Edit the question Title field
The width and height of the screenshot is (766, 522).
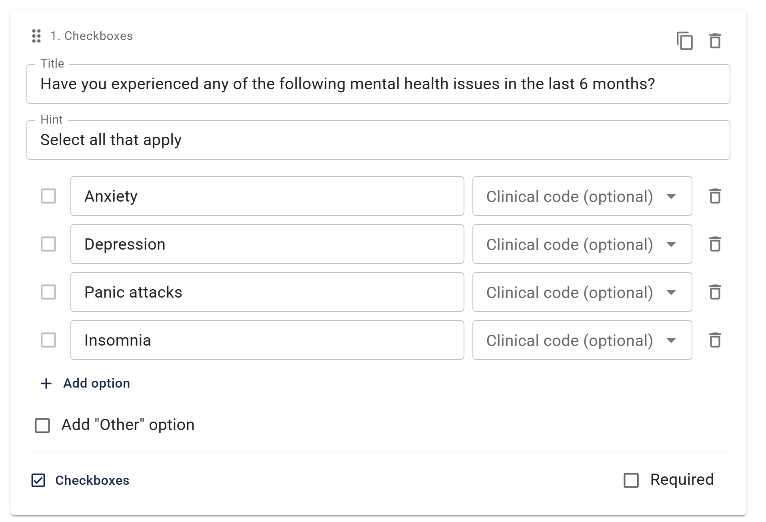point(378,84)
